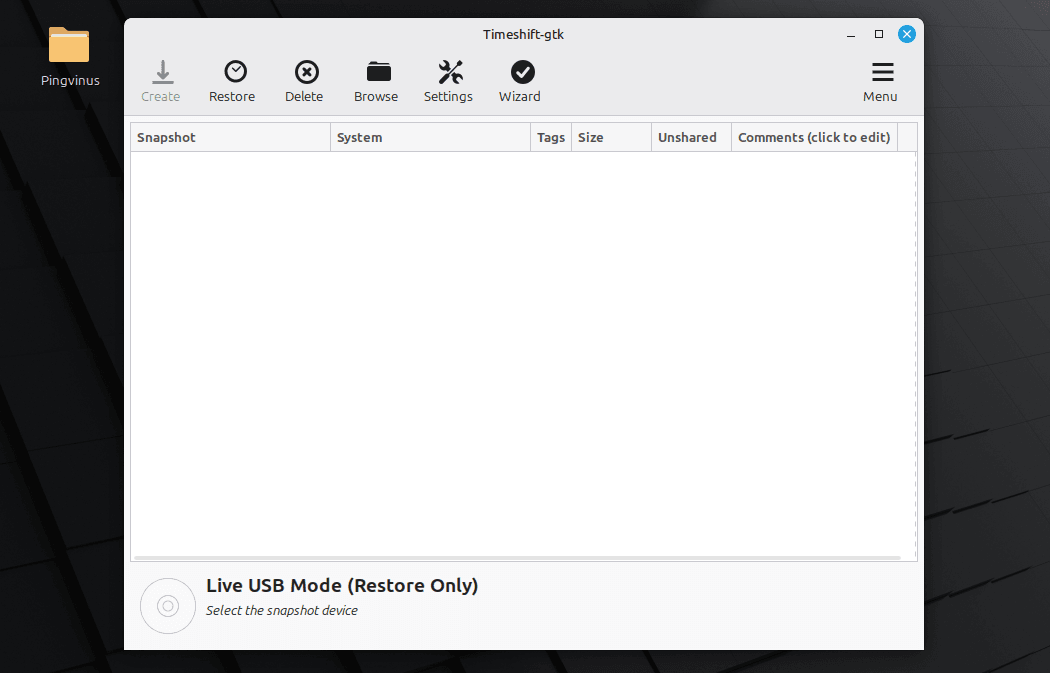The image size is (1050, 673).
Task: Close the Timeshift-gtk window
Action: (x=907, y=34)
